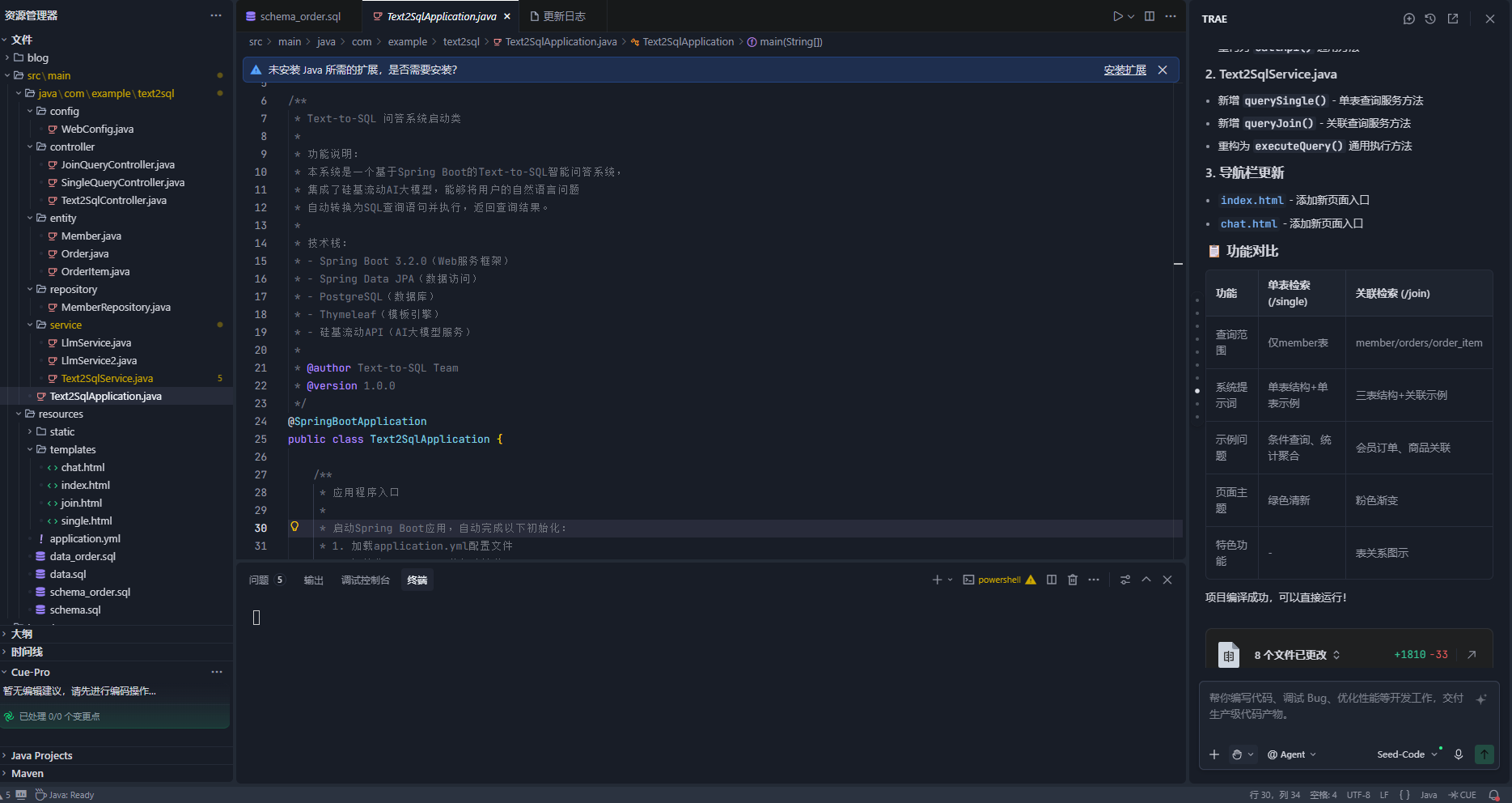The image size is (1512, 803).
Task: Open the 输出 output tab
Action: coord(313,580)
